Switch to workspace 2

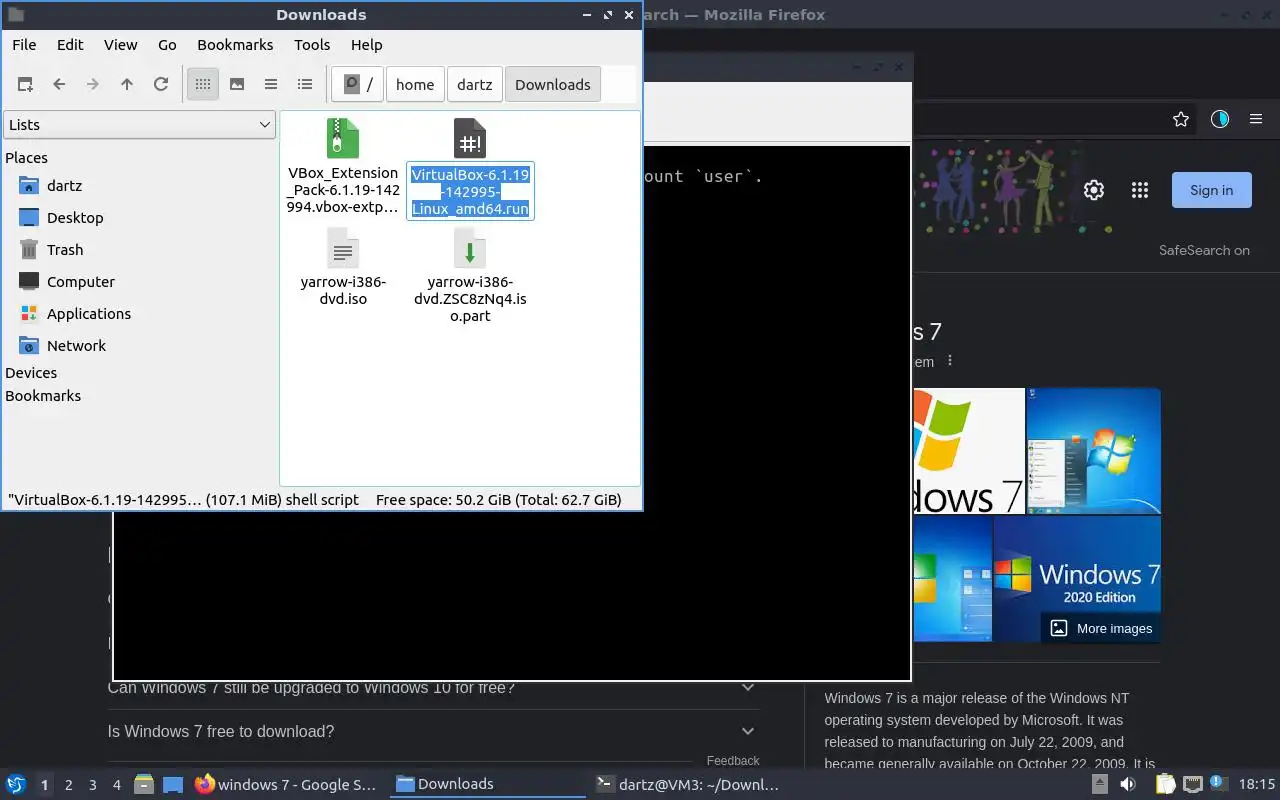coord(68,785)
